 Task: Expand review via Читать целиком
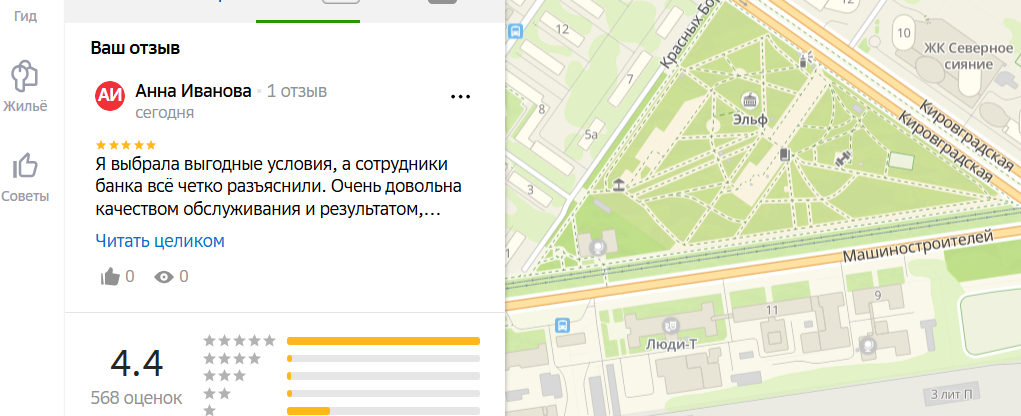(160, 241)
